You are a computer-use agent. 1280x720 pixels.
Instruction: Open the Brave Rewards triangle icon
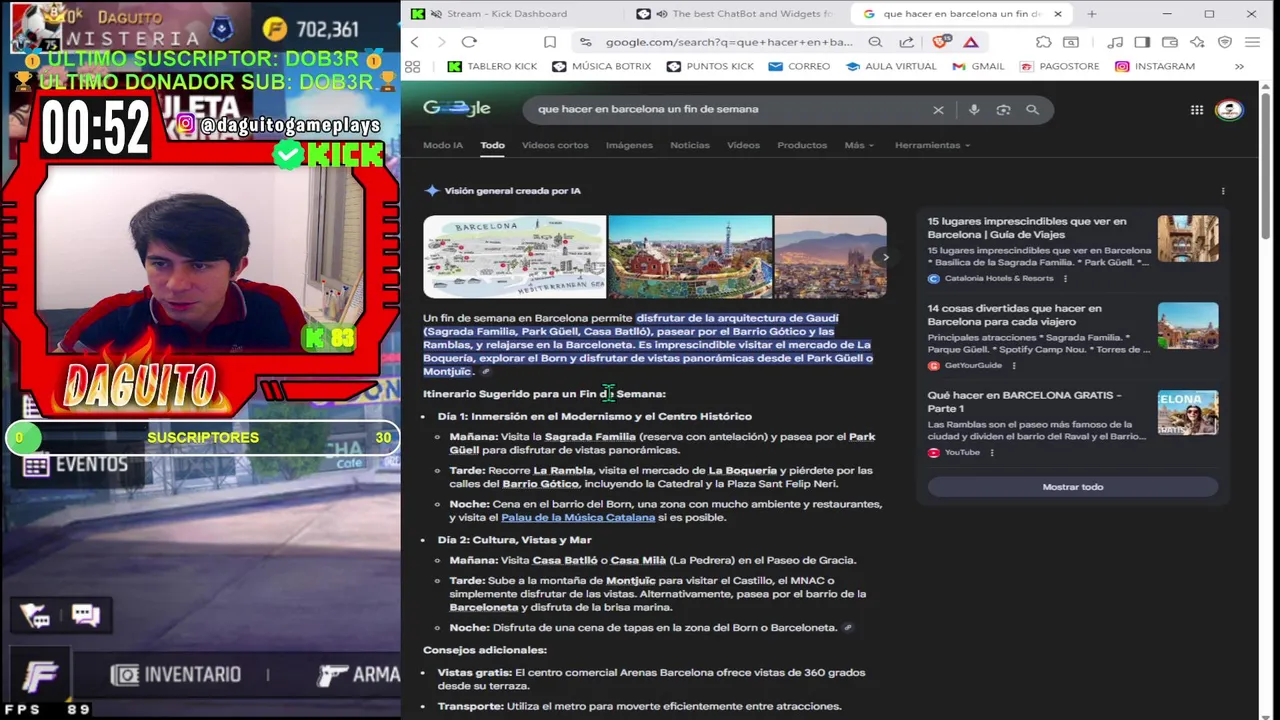coord(970,42)
